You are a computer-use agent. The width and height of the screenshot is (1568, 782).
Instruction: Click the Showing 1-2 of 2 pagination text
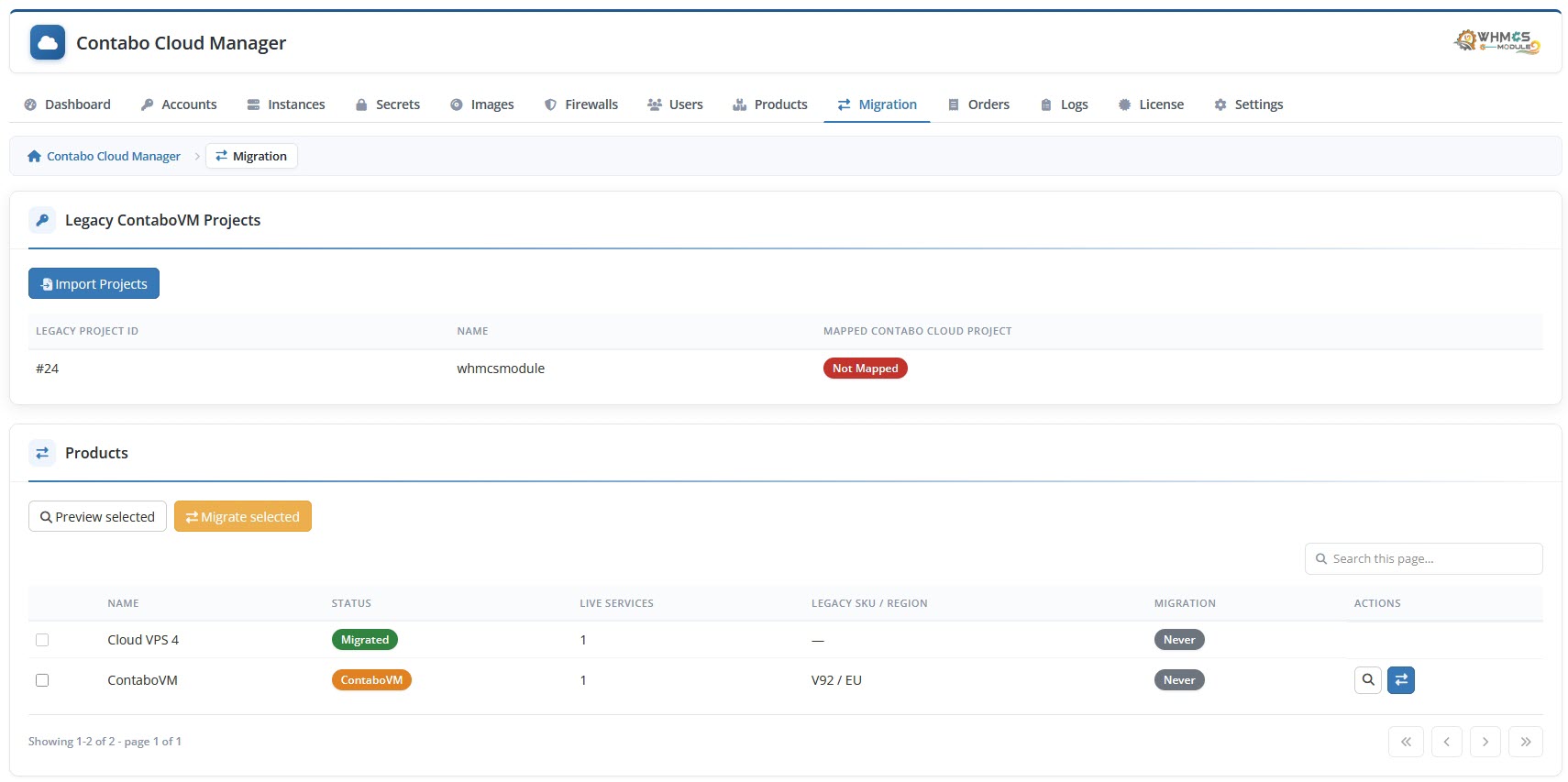(x=105, y=742)
